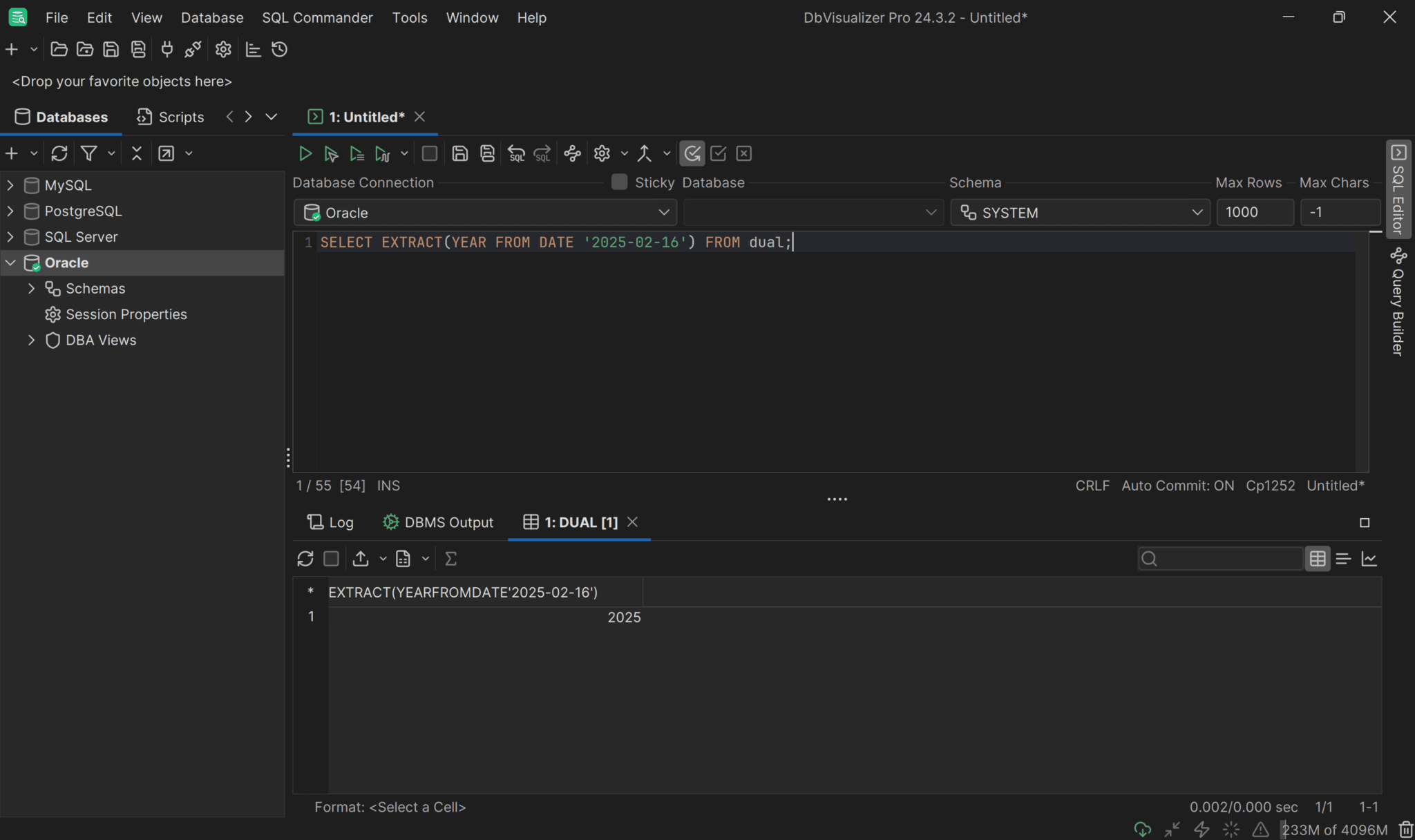Toggle the Auto Commit icon in editor toolbar

692,153
